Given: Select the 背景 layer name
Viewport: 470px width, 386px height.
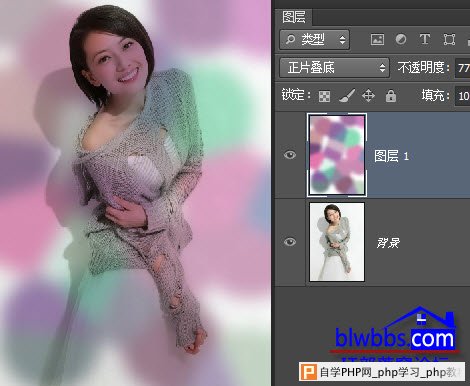Looking at the screenshot, I should point(388,243).
